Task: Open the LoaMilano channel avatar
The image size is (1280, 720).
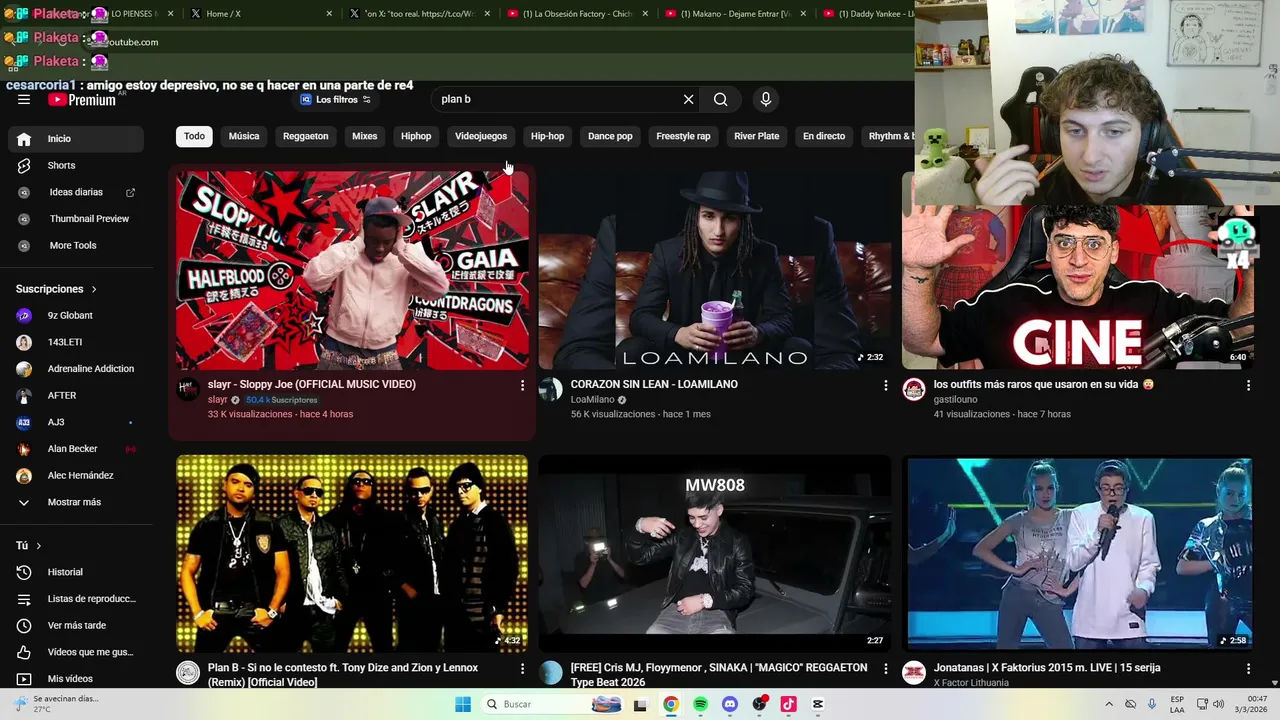Action: click(x=551, y=389)
